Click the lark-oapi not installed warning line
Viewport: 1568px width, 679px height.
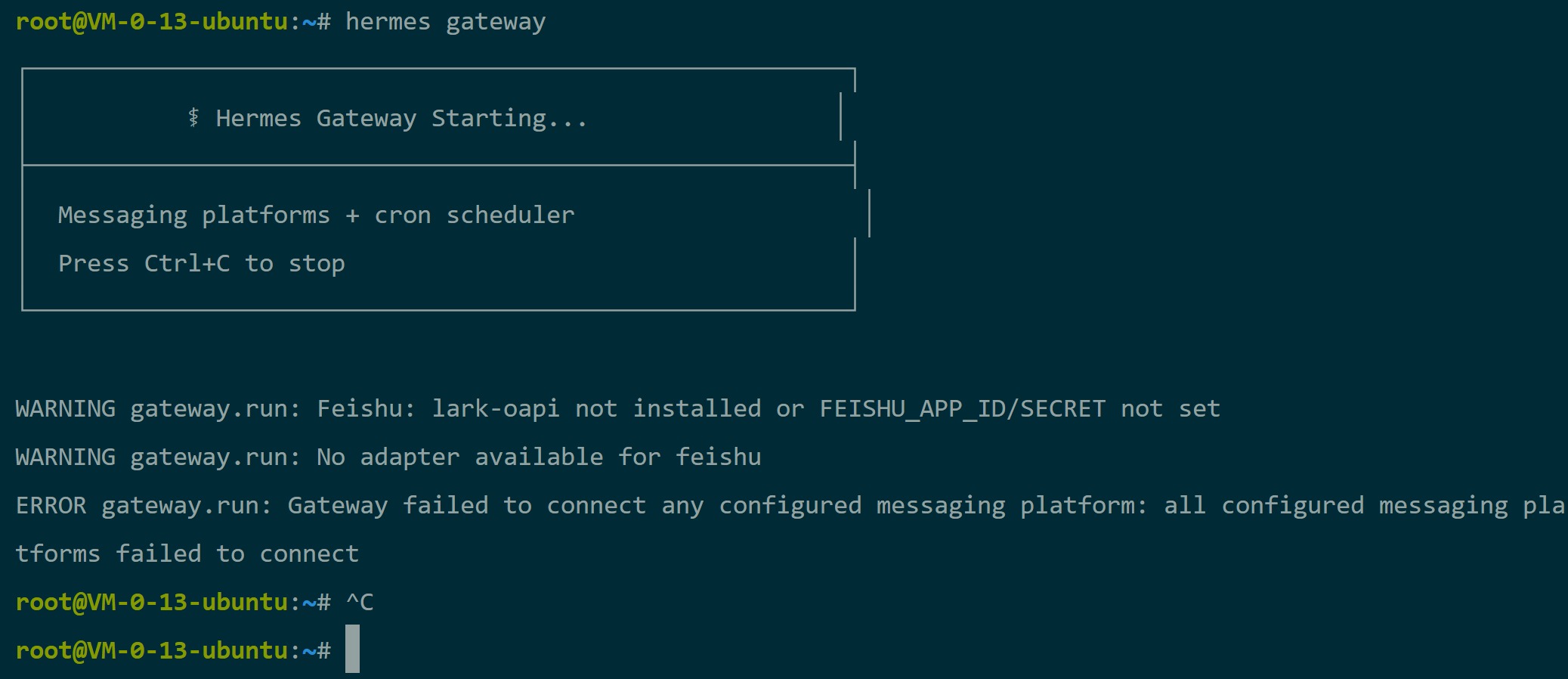(x=618, y=409)
